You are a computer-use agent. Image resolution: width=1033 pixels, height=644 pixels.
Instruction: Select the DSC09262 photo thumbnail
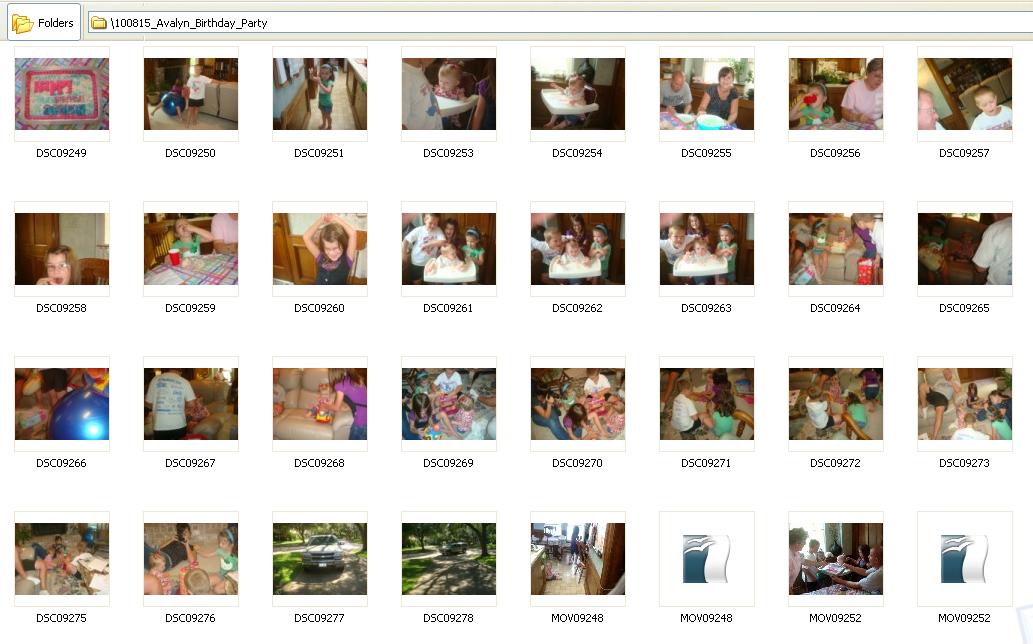578,249
